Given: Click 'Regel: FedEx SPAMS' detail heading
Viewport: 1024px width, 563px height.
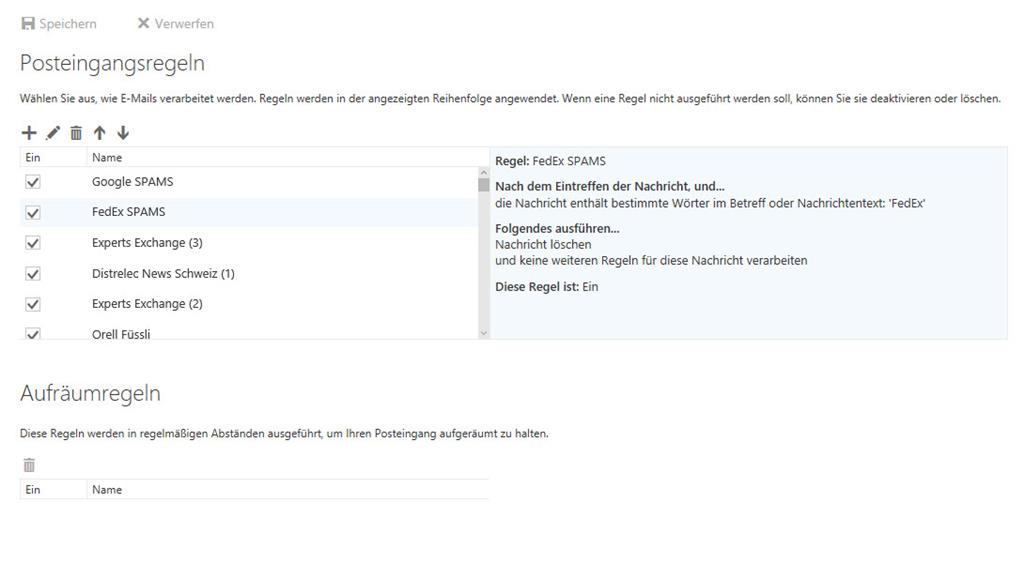Looking at the screenshot, I should (x=550, y=161).
